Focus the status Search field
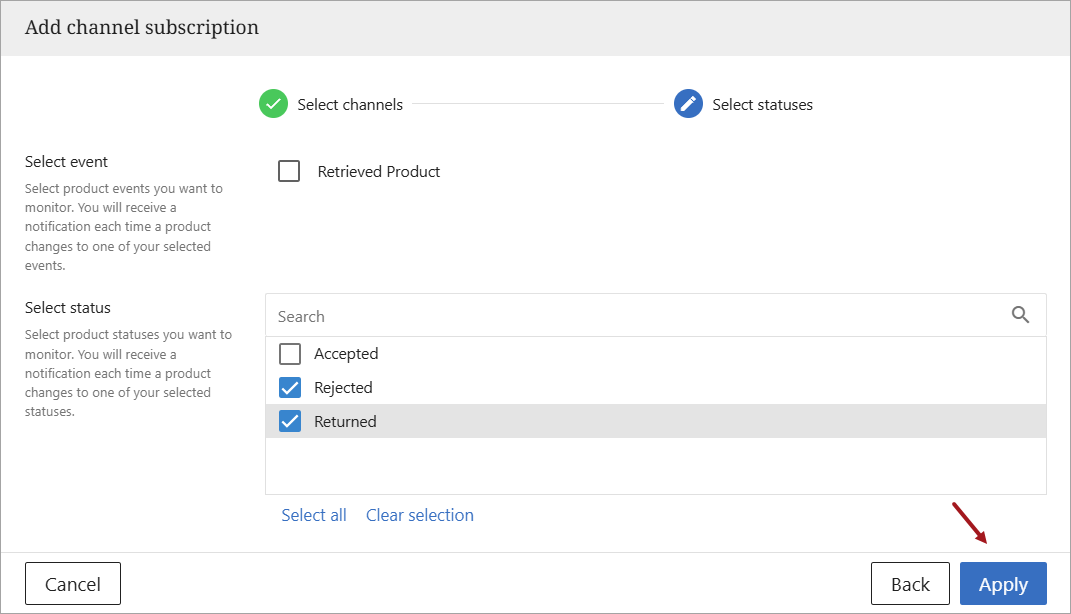The height and width of the screenshot is (614, 1071). 630,316
